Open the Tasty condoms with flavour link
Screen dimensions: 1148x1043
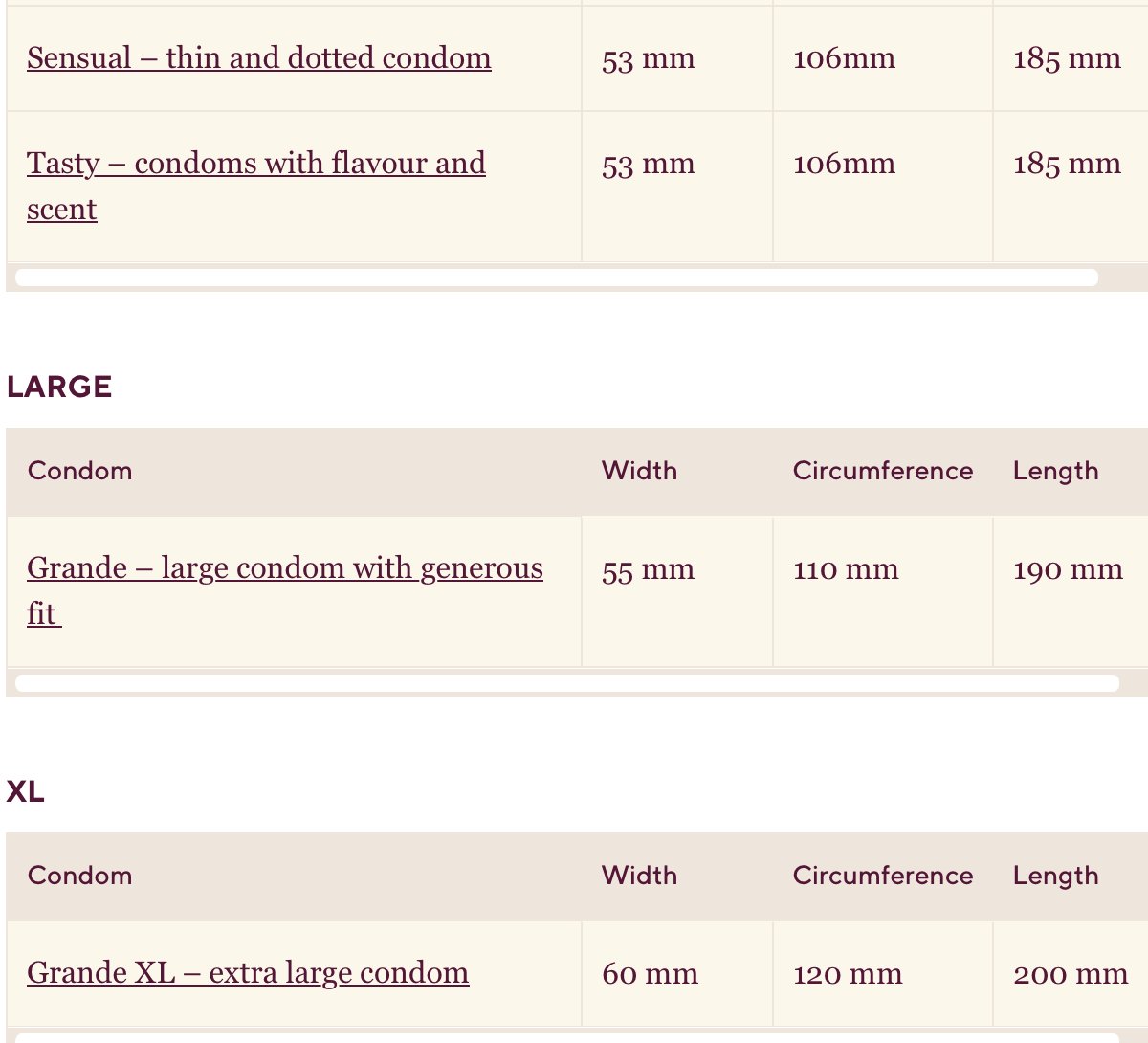256,186
